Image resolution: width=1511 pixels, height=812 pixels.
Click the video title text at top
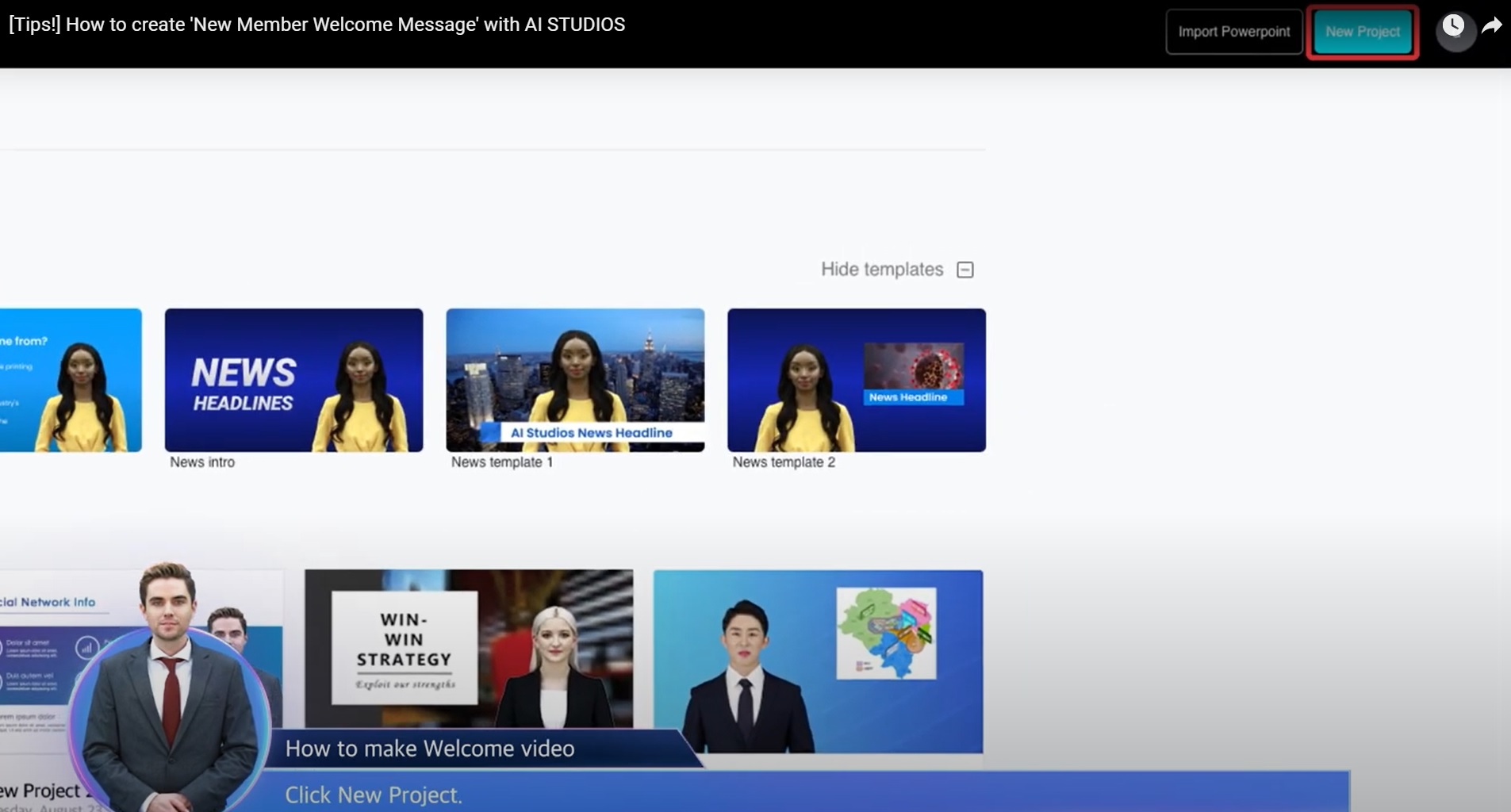tap(317, 25)
